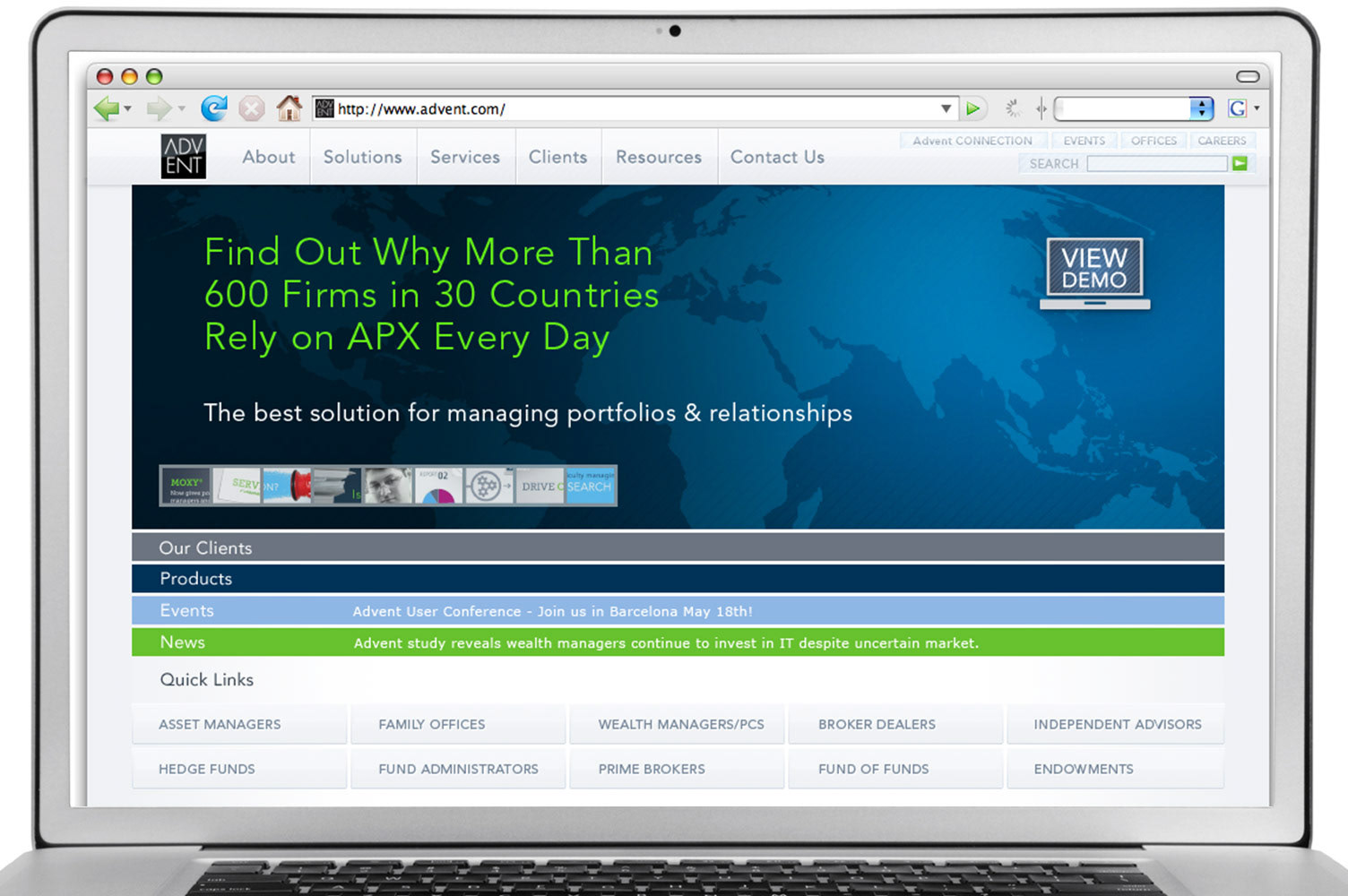The width and height of the screenshot is (1348, 896).
Task: Click the FUND ADMINISTRATORS quick link
Action: (x=458, y=769)
